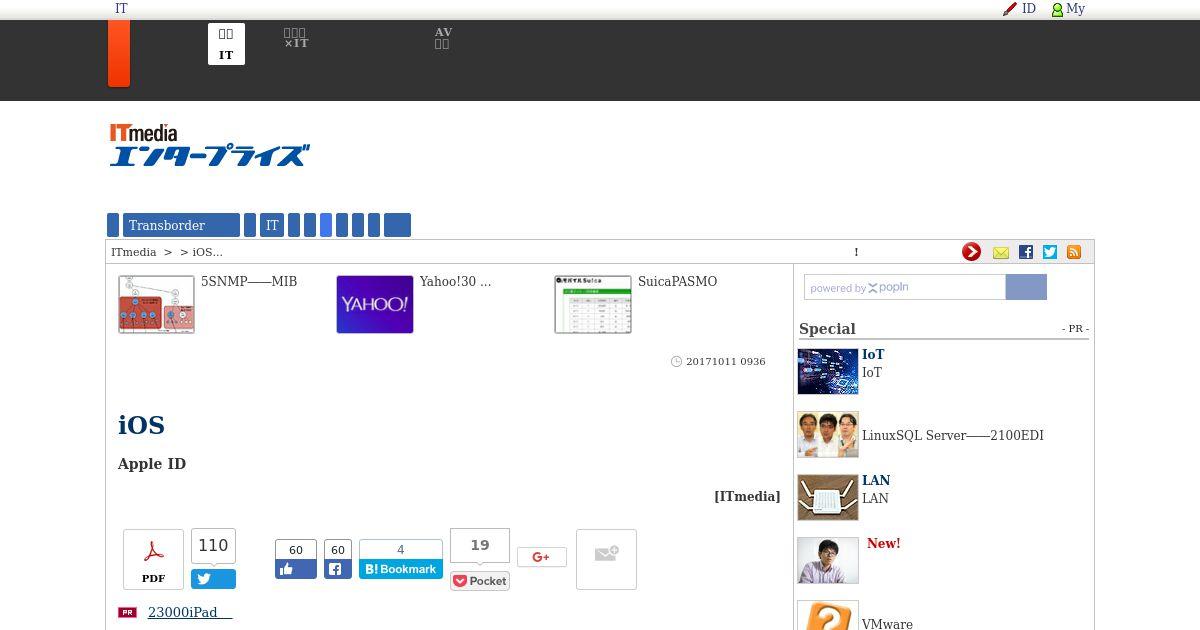
Task: Click the IT link at top left
Action: click(x=121, y=8)
